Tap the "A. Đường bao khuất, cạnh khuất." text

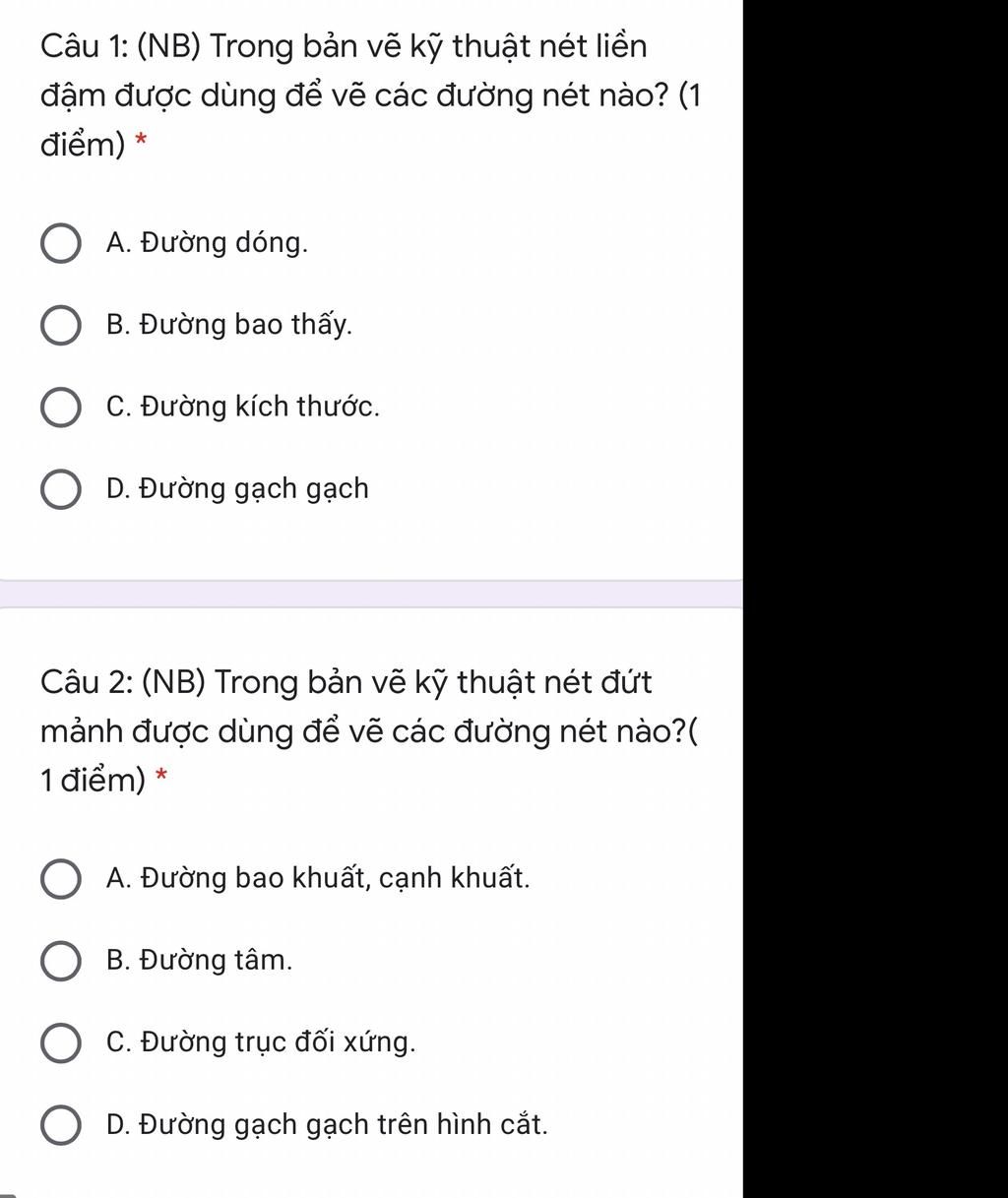click(318, 878)
